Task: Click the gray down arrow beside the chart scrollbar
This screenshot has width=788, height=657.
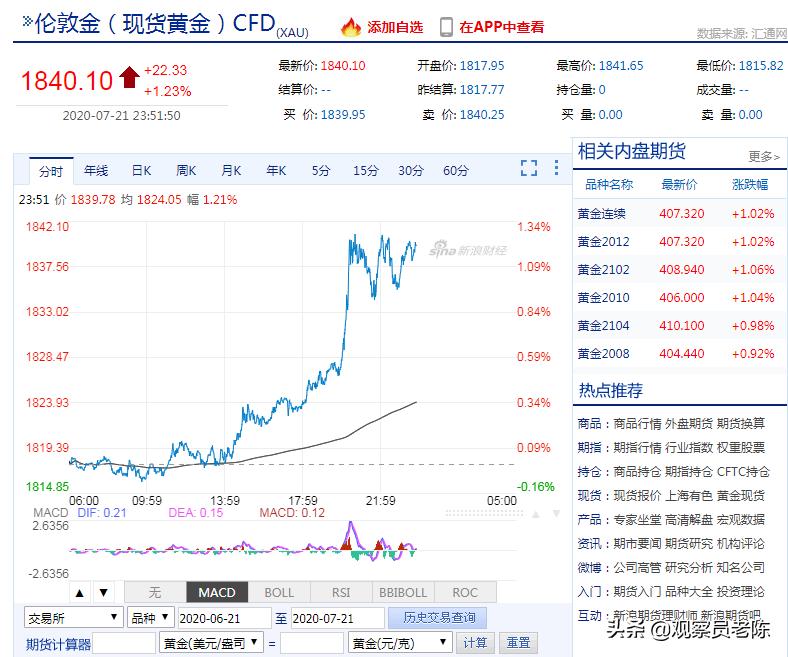Action: (x=556, y=513)
